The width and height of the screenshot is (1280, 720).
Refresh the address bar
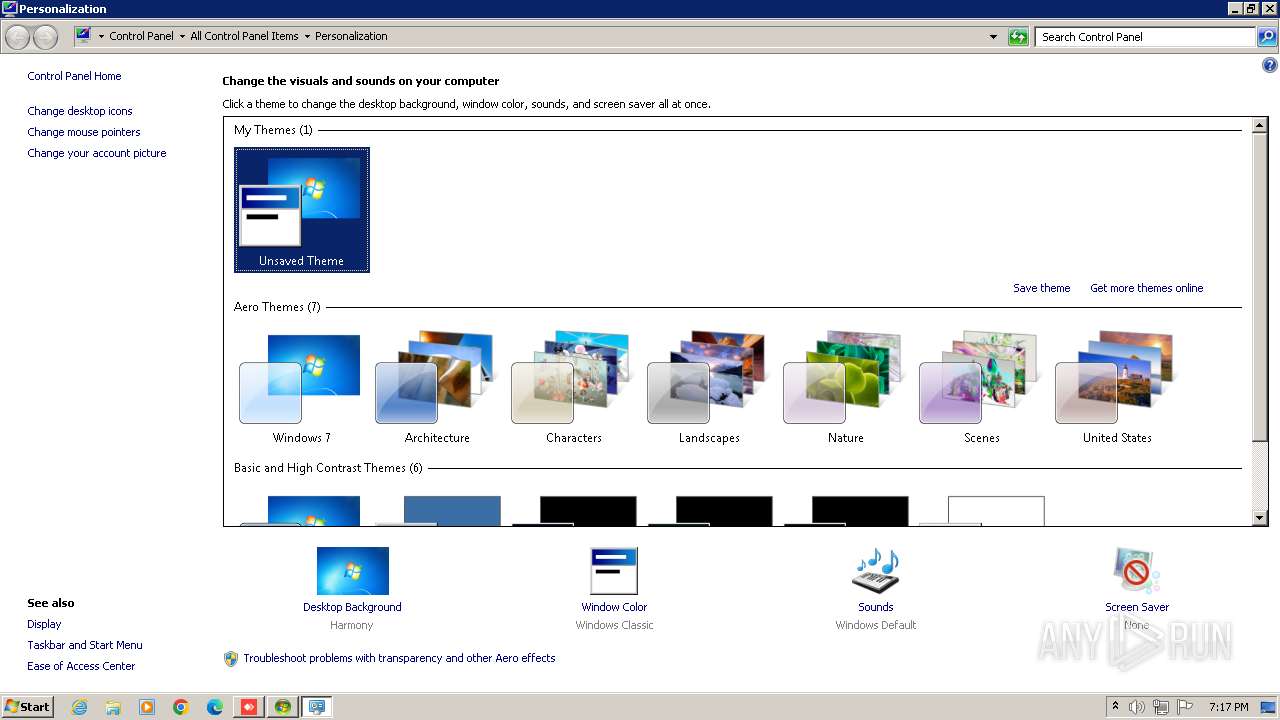pyautogui.click(x=1018, y=37)
